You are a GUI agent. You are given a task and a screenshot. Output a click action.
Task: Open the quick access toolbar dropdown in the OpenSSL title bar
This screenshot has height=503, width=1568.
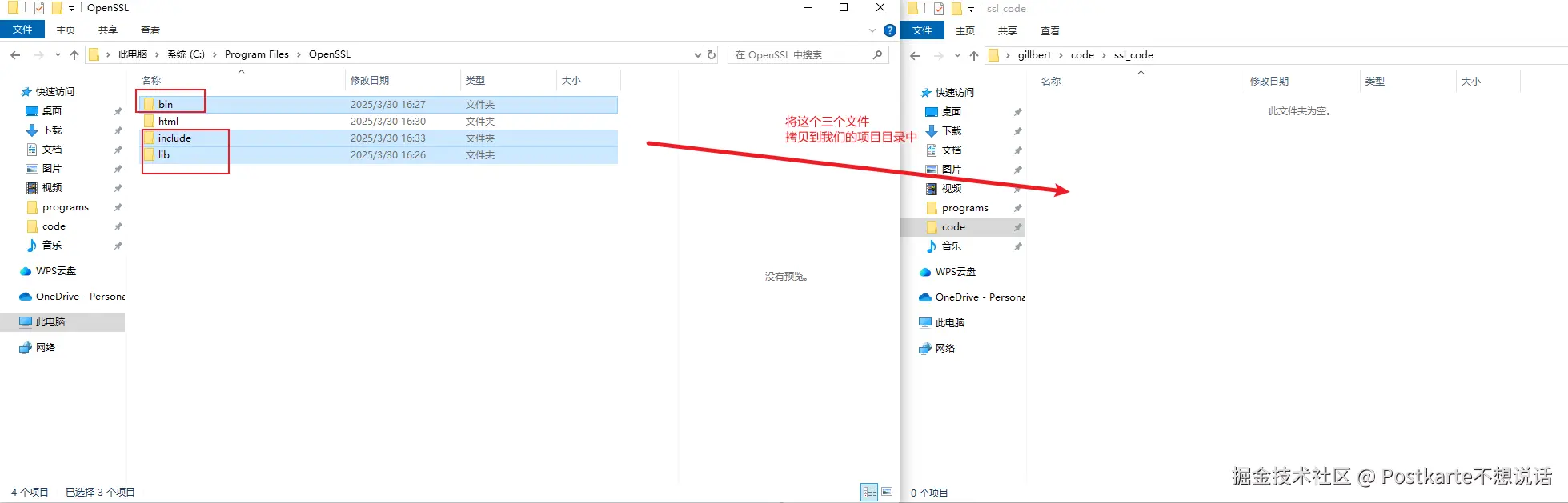click(71, 9)
